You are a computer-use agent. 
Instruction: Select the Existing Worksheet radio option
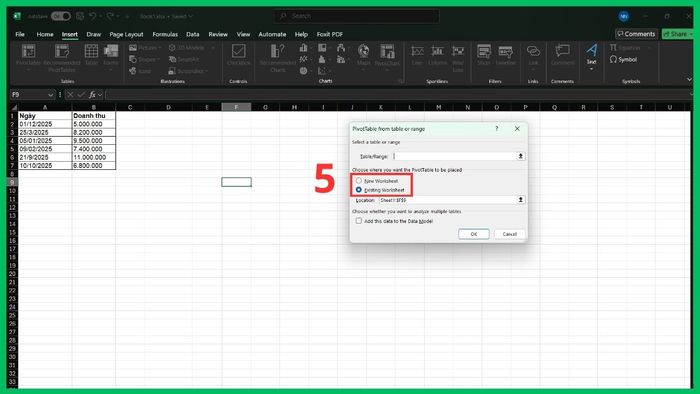pos(358,190)
